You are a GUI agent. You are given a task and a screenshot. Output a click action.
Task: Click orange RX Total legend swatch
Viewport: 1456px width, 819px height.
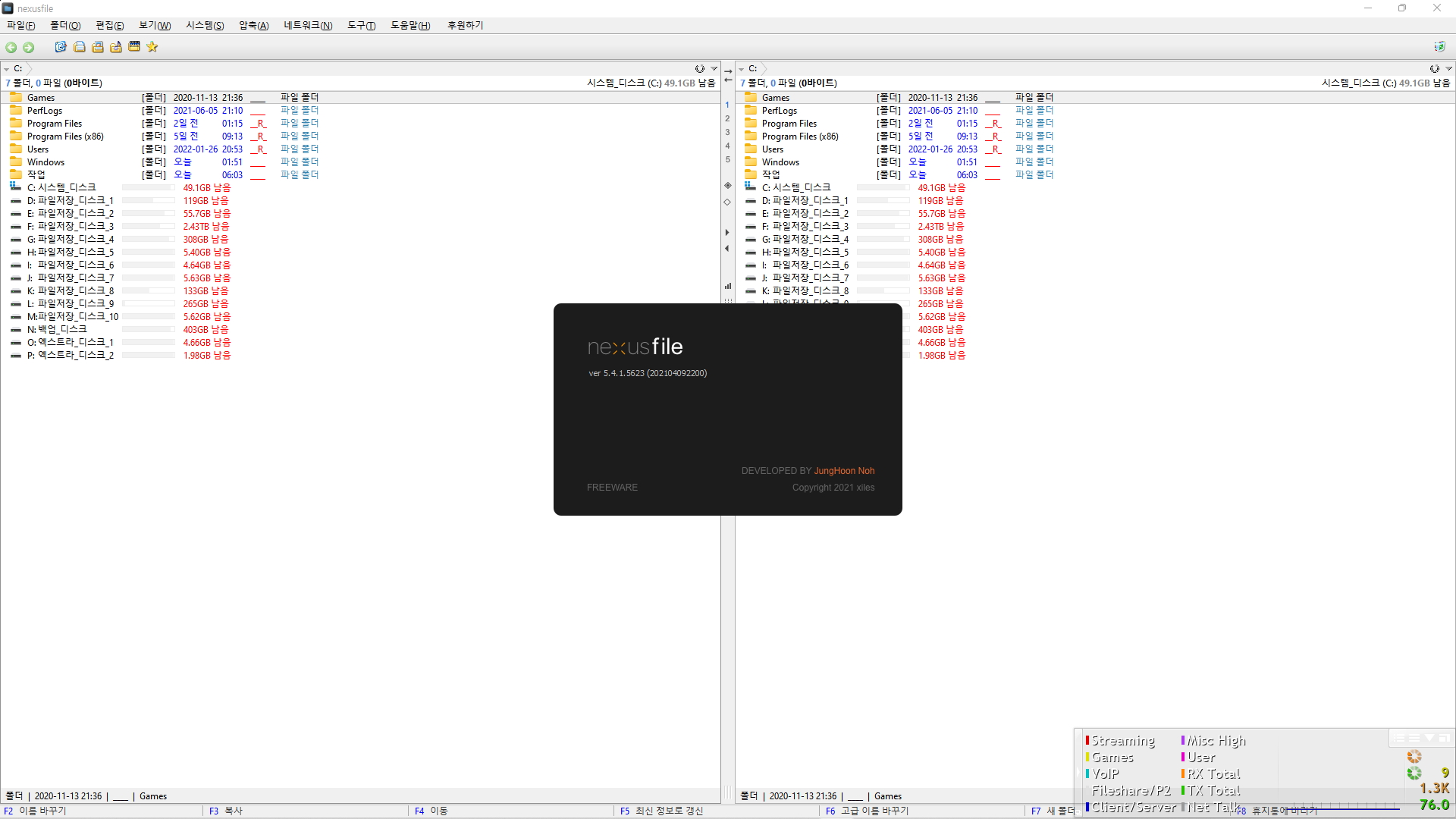click(1183, 774)
